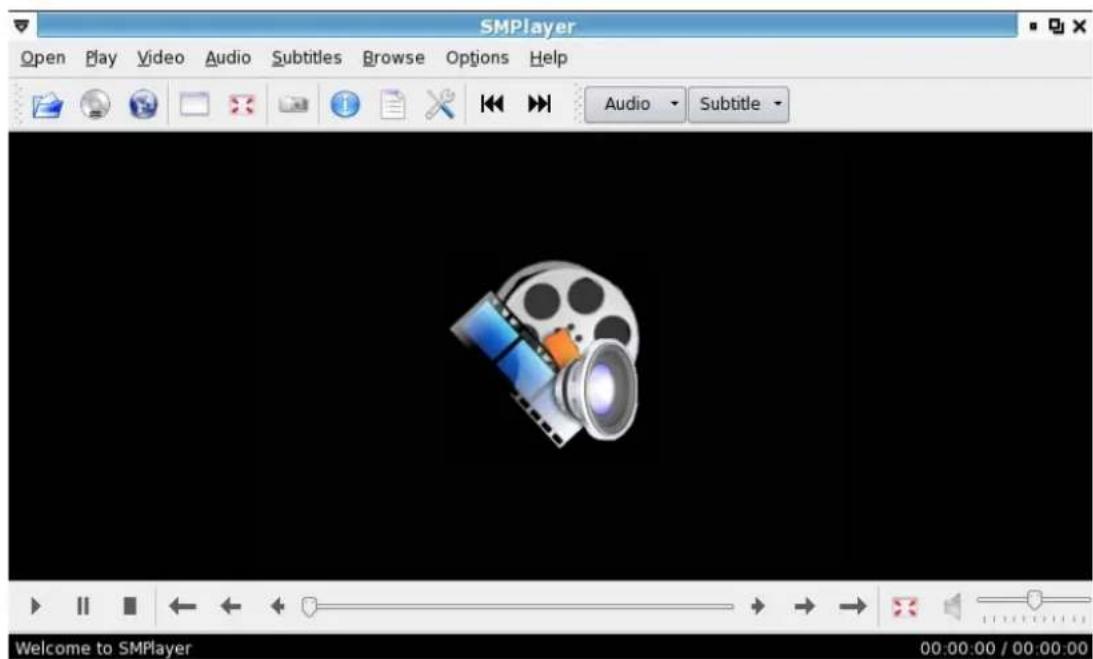The width and height of the screenshot is (1093, 659).
Task: Jump to previous track in the playlist
Action: pyautogui.click(x=492, y=104)
